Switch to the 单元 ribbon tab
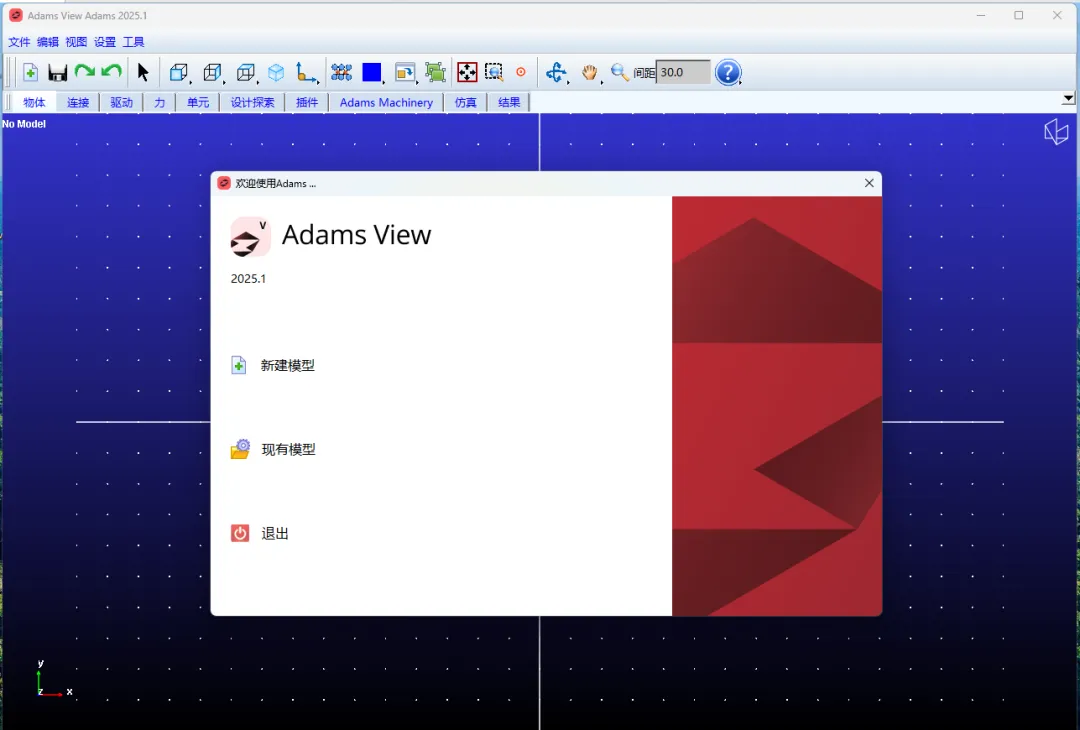 tap(198, 103)
